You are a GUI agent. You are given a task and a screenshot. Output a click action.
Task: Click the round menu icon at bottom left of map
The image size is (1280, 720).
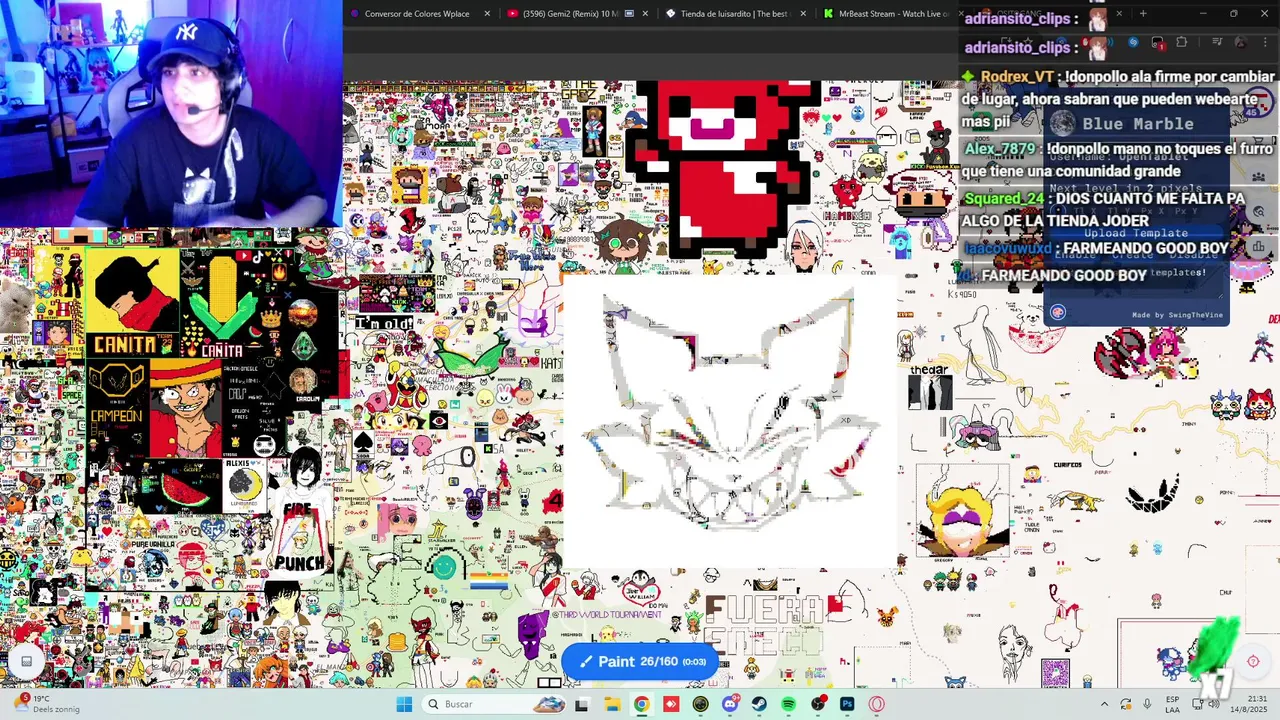26,661
